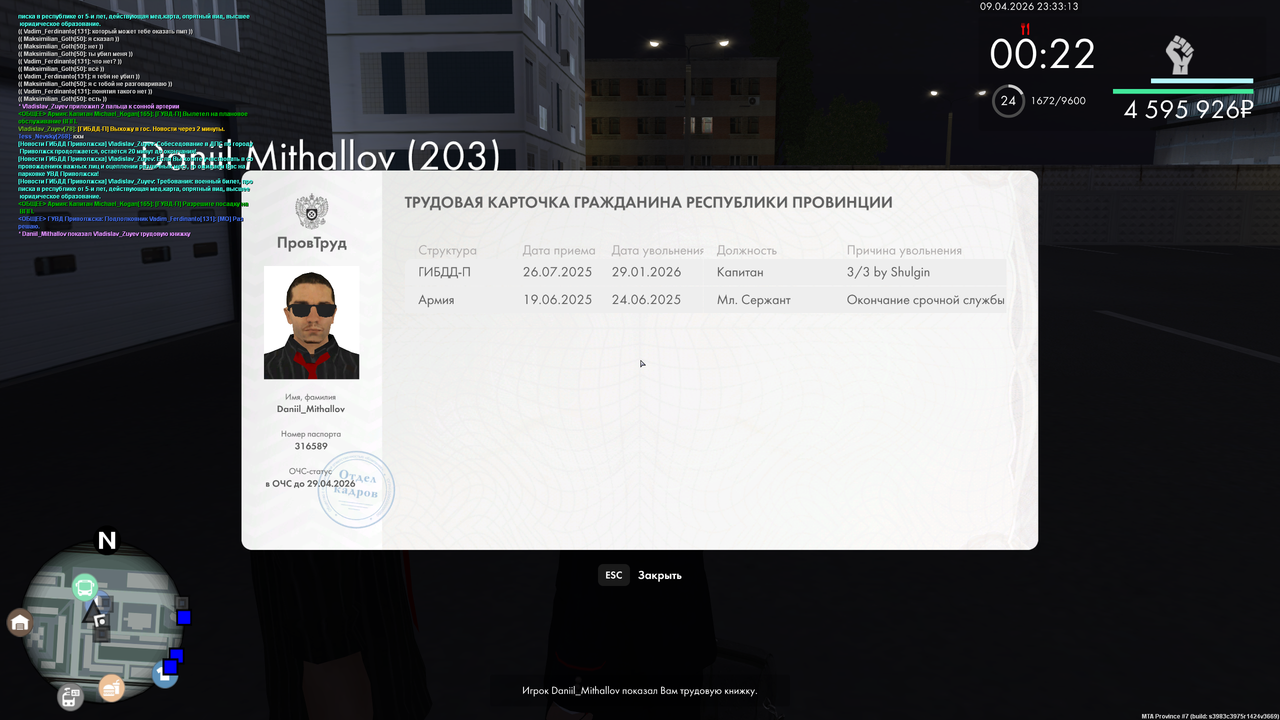
Task: Click the level 24 circular progress ring
Action: point(1008,101)
